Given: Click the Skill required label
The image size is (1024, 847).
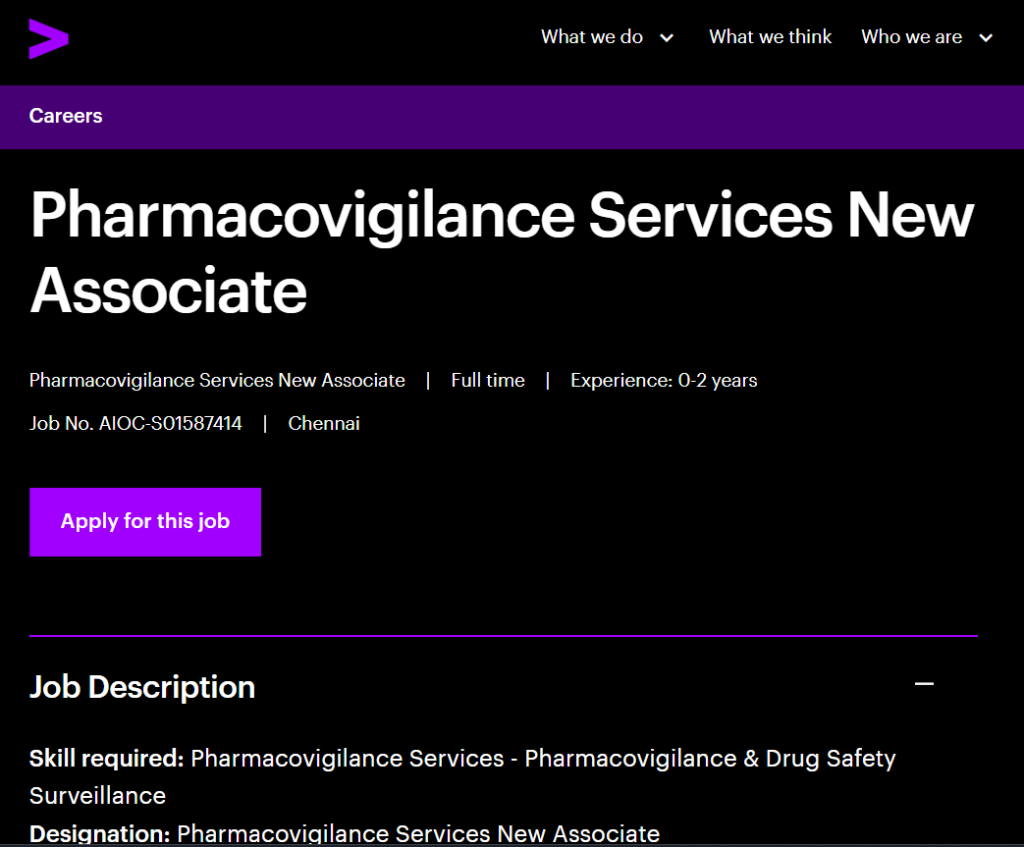Looking at the screenshot, I should (107, 758).
